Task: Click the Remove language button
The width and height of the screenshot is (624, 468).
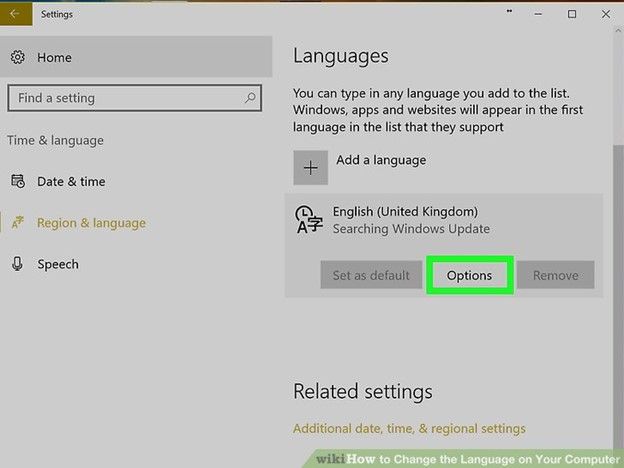Action: (556, 275)
